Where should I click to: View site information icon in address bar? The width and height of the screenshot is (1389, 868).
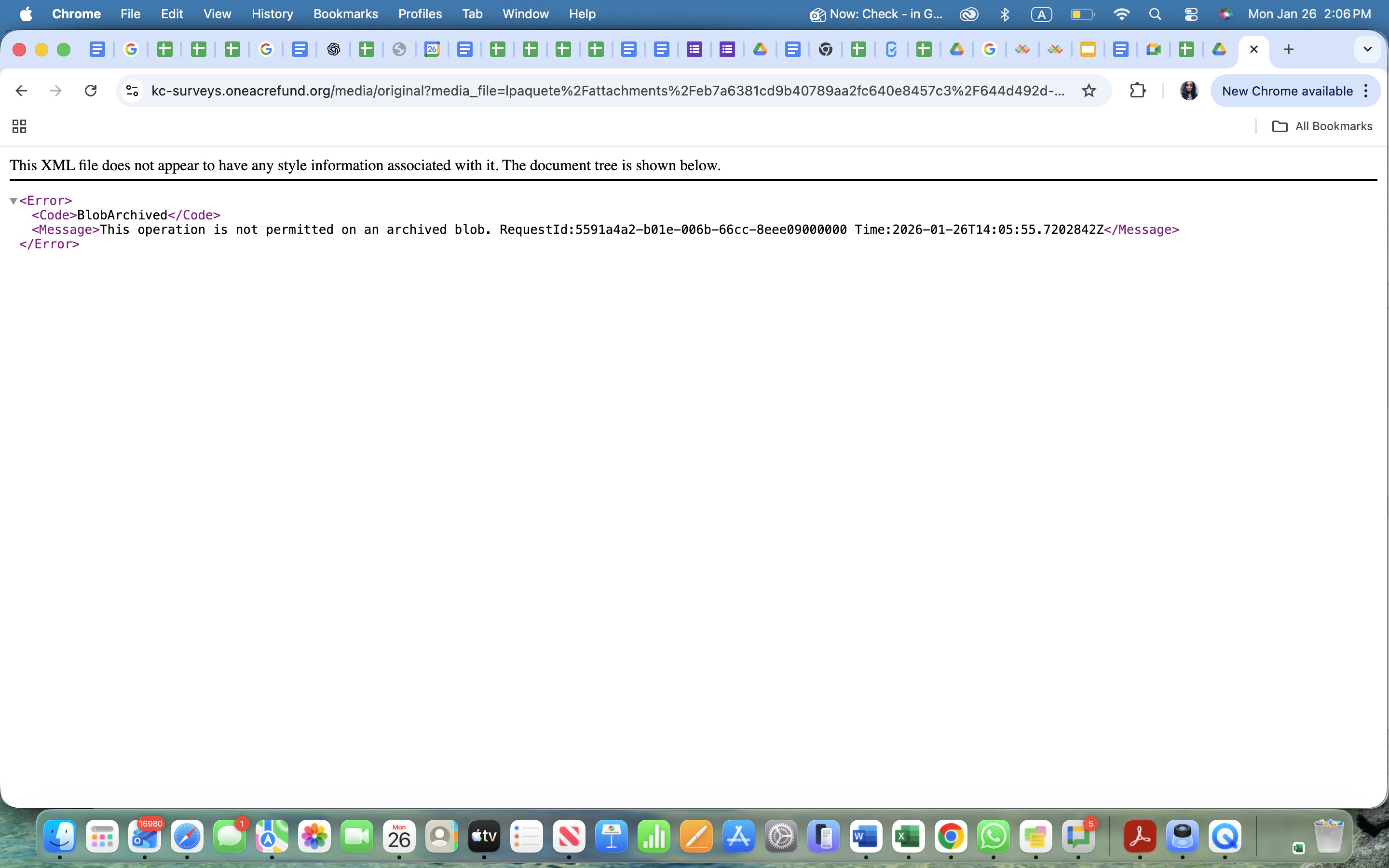[132, 91]
